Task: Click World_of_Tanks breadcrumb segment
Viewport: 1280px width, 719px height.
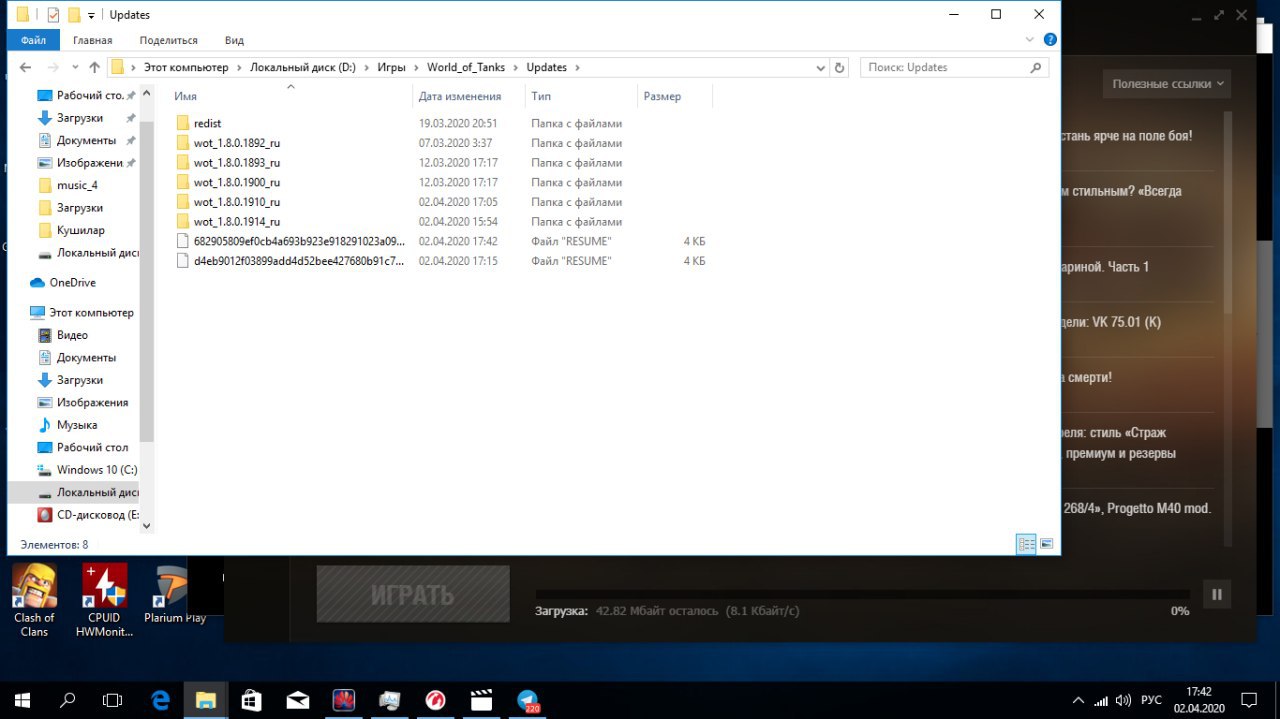Action: tap(467, 67)
